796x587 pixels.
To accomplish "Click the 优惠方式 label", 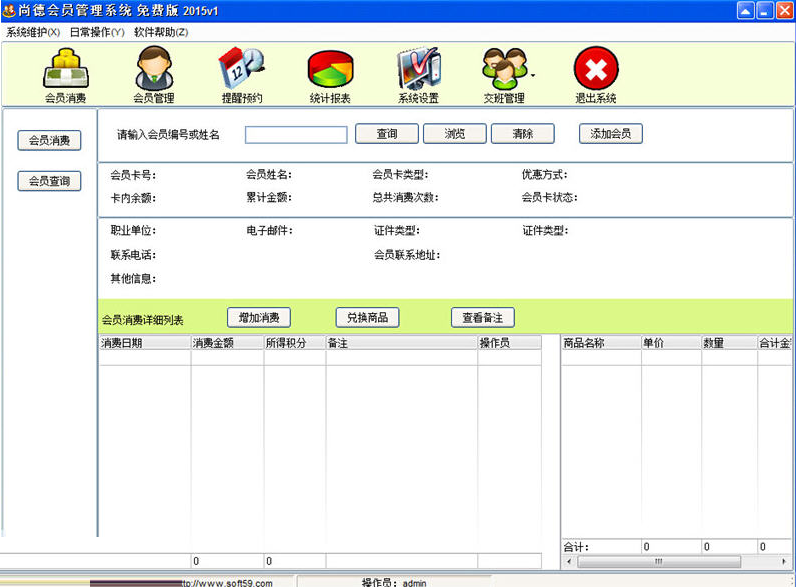I will tap(545, 175).
